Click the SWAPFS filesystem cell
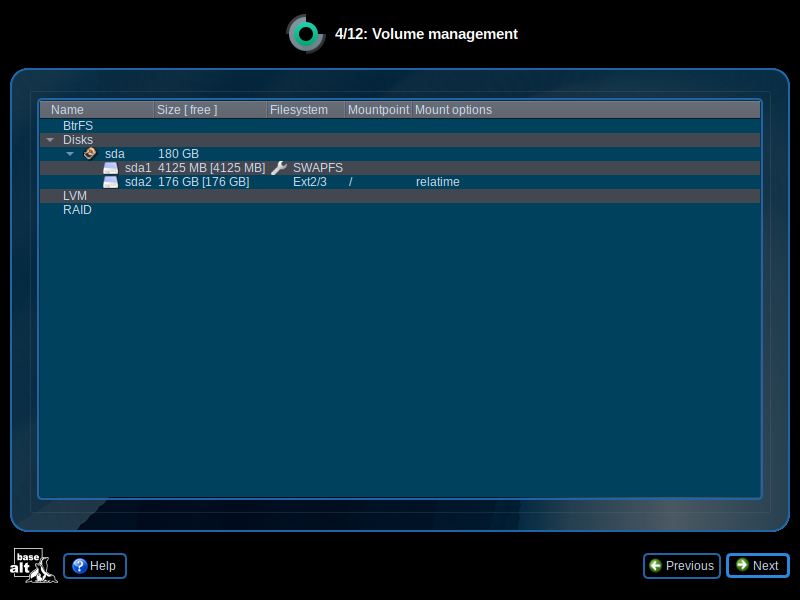 pyautogui.click(x=318, y=168)
